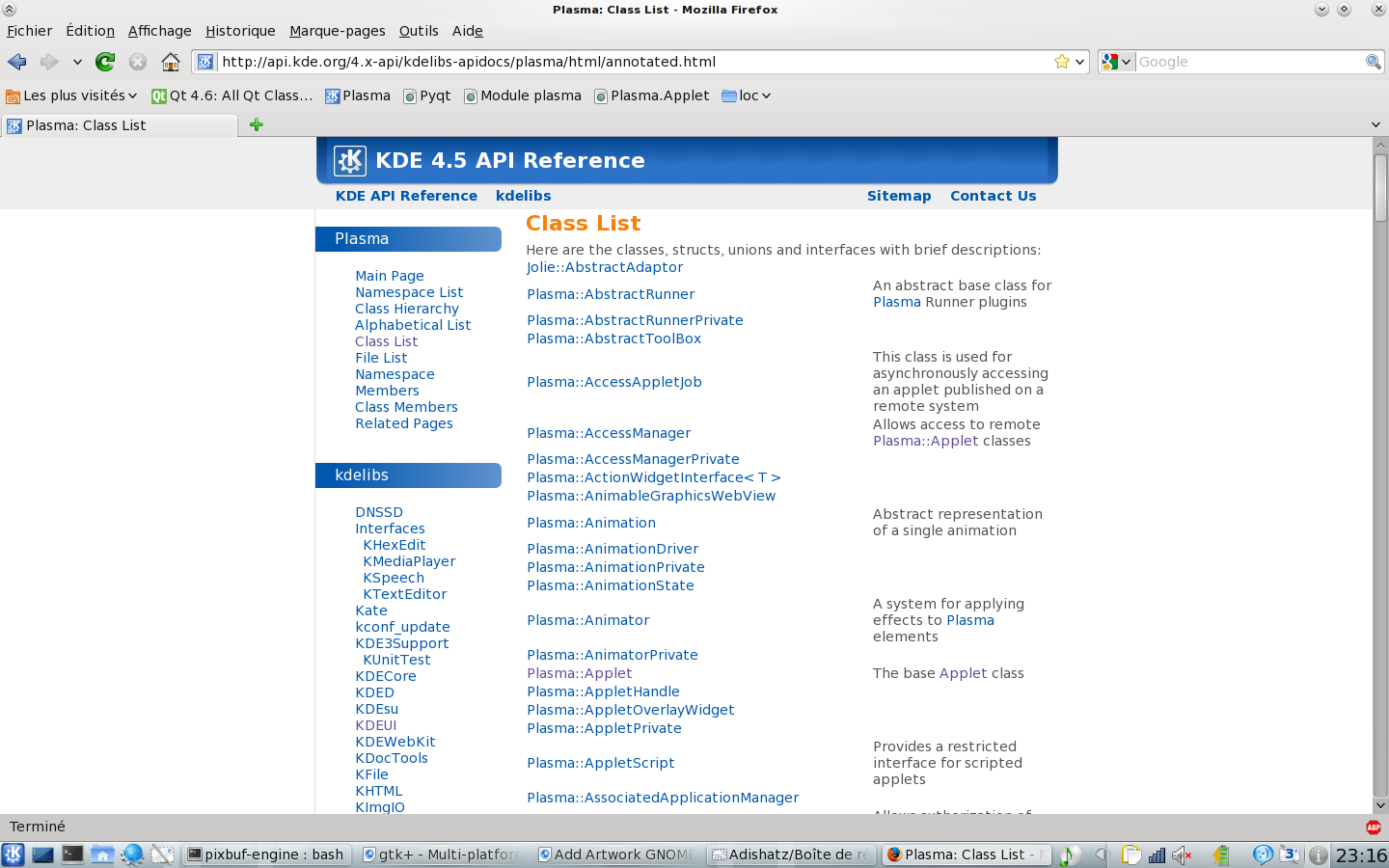This screenshot has width=1389, height=868.
Task: Open the 'Qt 4.6: All Qt Class…' bookmark
Action: pos(232,95)
